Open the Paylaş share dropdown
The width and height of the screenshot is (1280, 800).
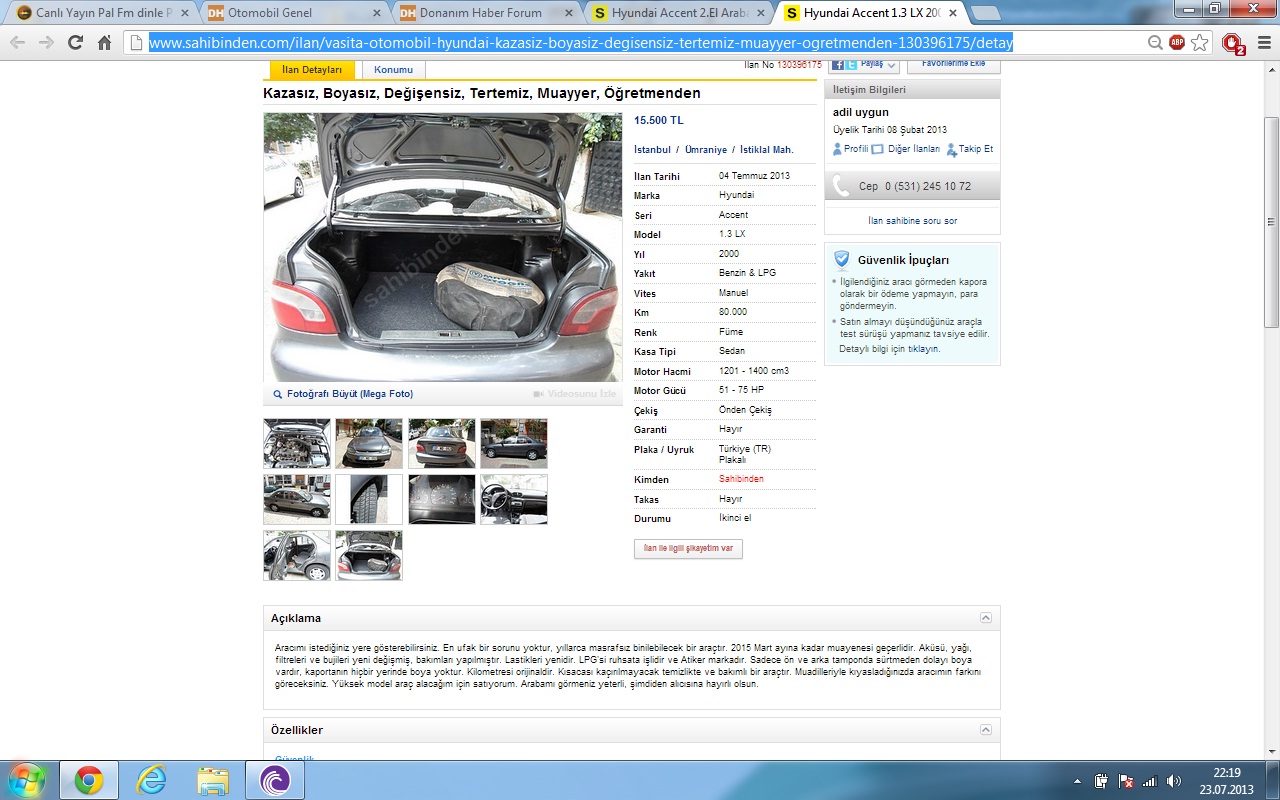(x=878, y=64)
